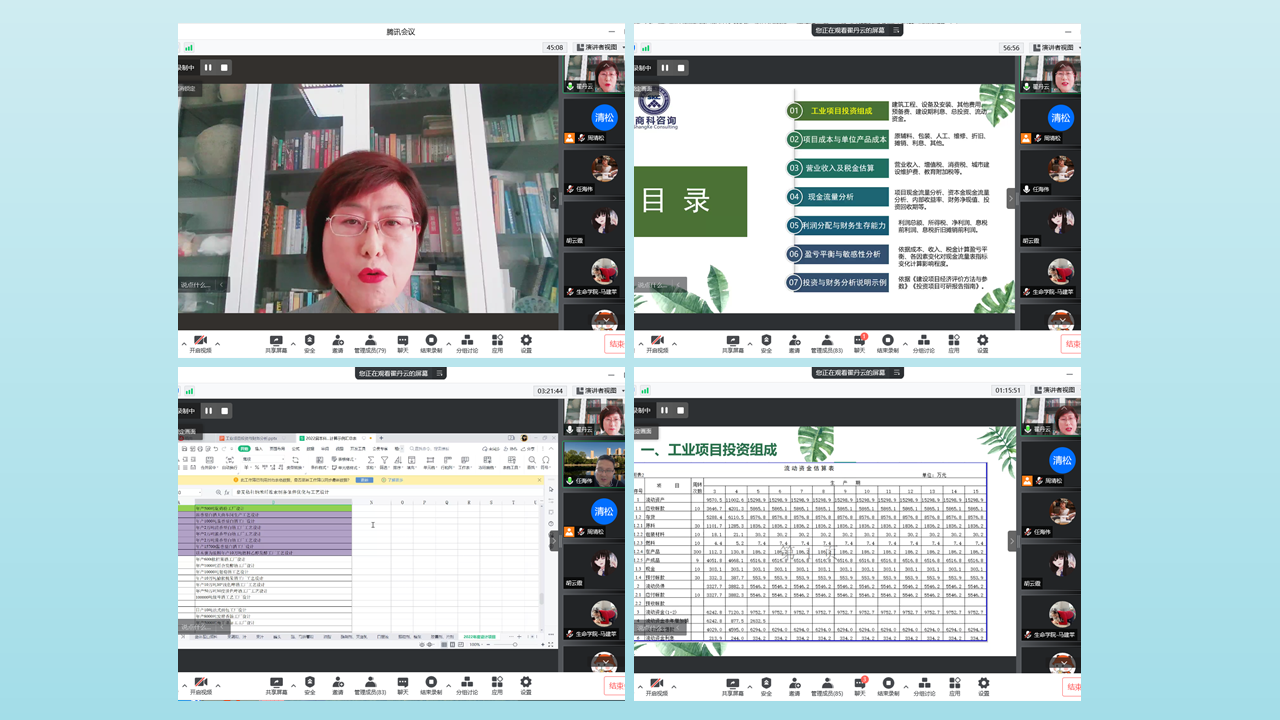Open menu on screen-viewing banner, top-right window
Viewport: 1280px width, 720px height.
click(896, 31)
